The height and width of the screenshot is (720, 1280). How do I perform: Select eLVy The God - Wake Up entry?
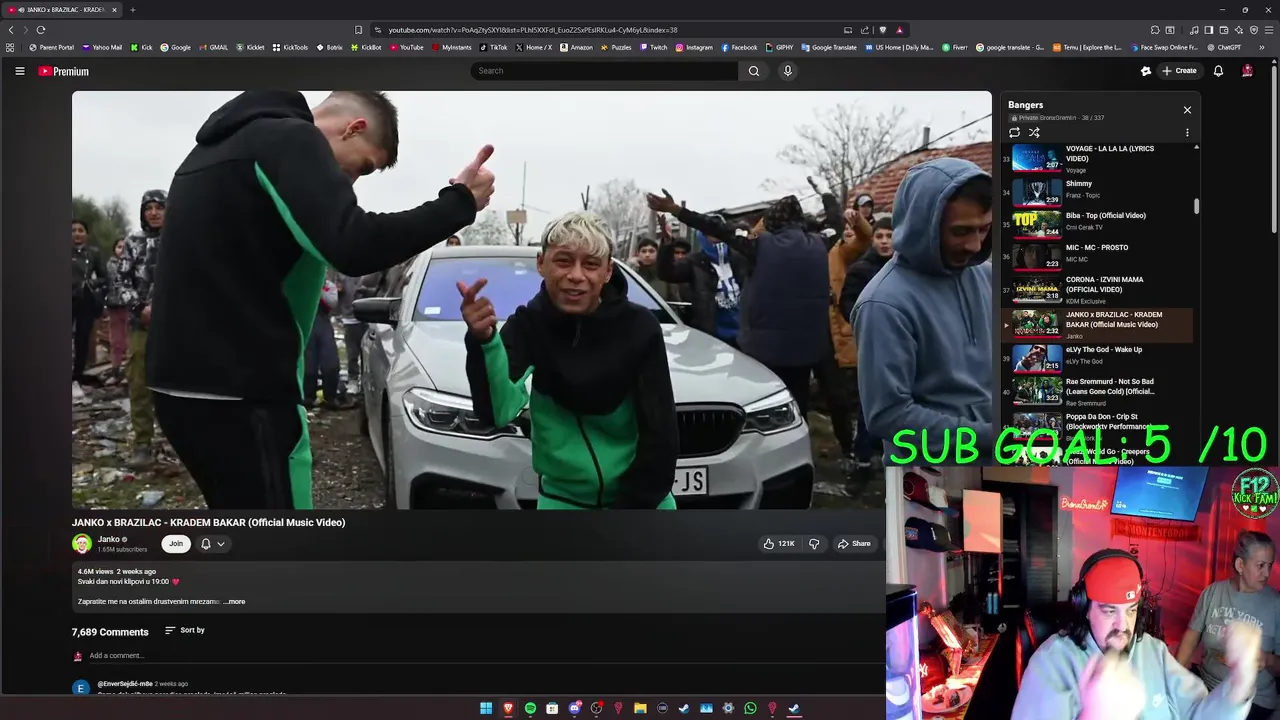1097,357
